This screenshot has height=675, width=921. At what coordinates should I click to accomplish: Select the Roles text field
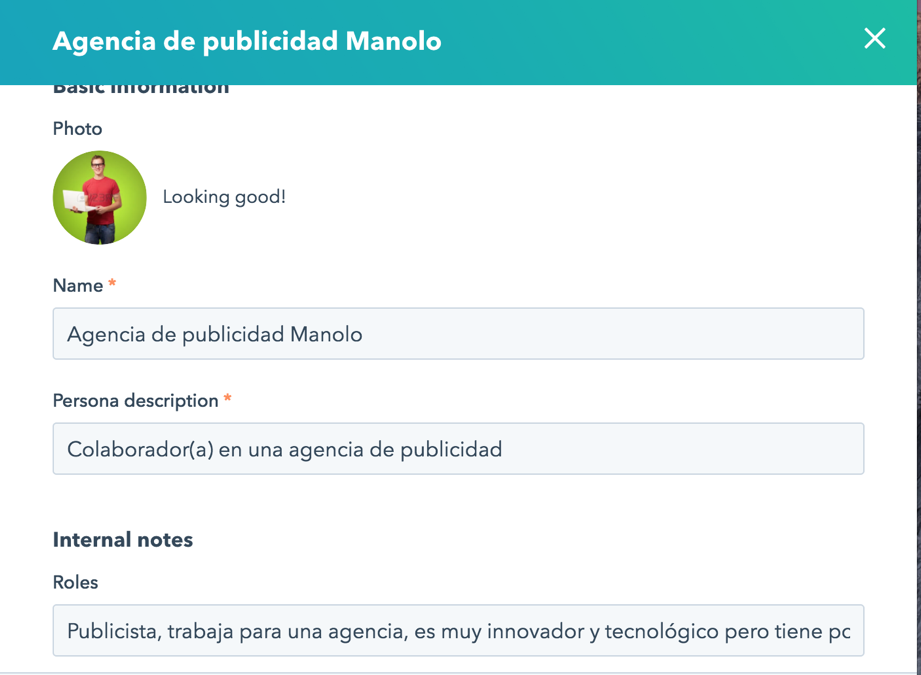point(458,630)
